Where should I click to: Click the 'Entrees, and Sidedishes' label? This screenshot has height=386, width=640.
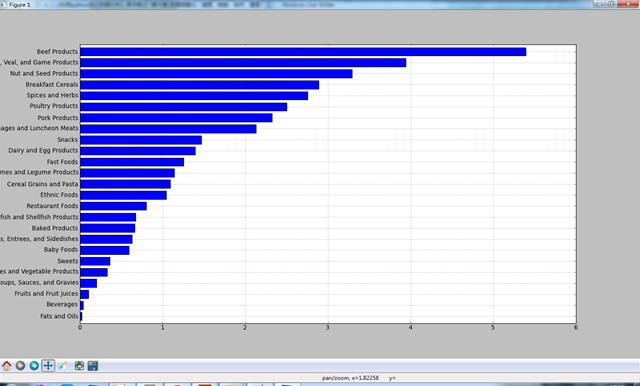tap(41, 239)
